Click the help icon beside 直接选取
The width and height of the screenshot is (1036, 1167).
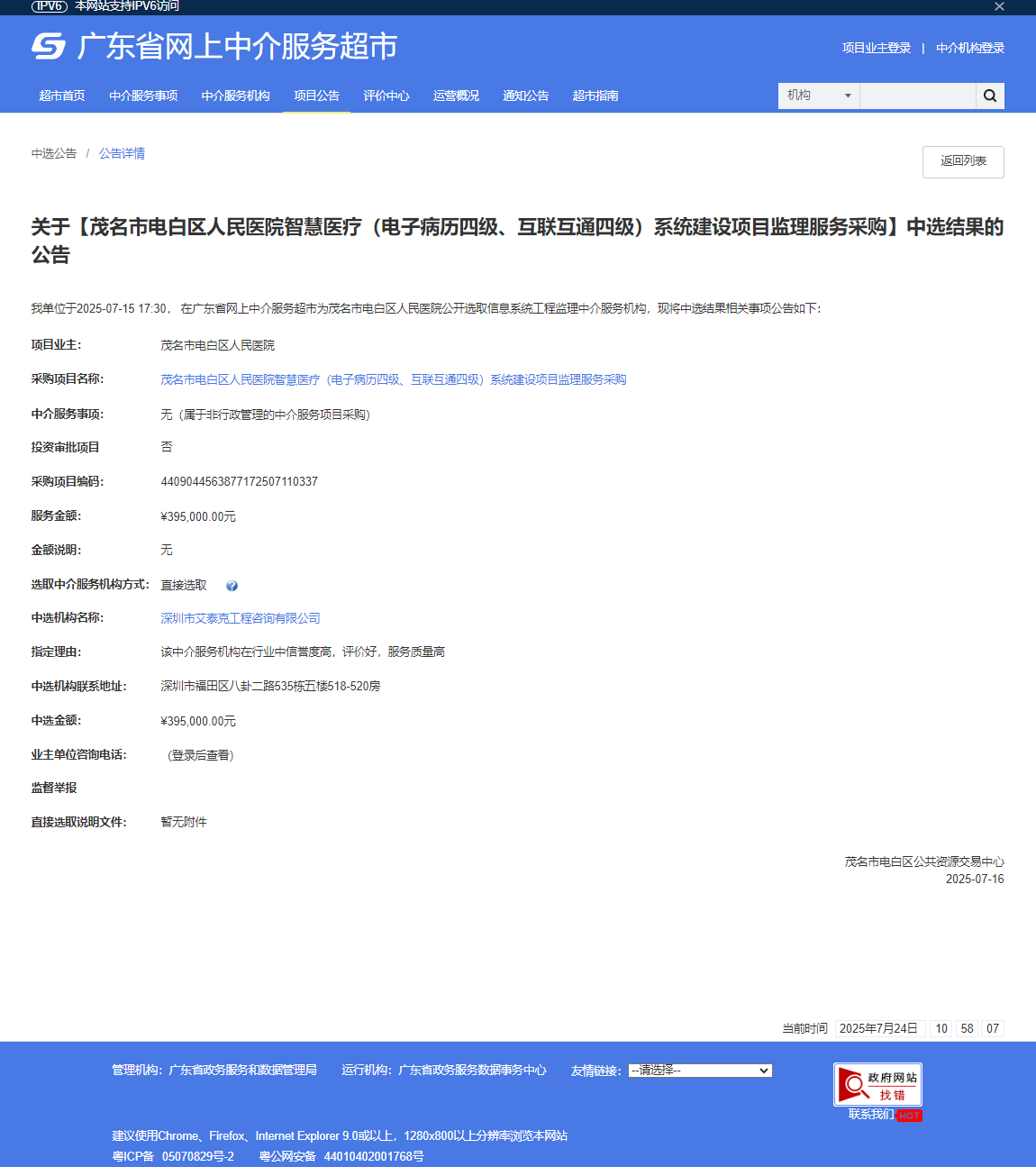click(232, 586)
